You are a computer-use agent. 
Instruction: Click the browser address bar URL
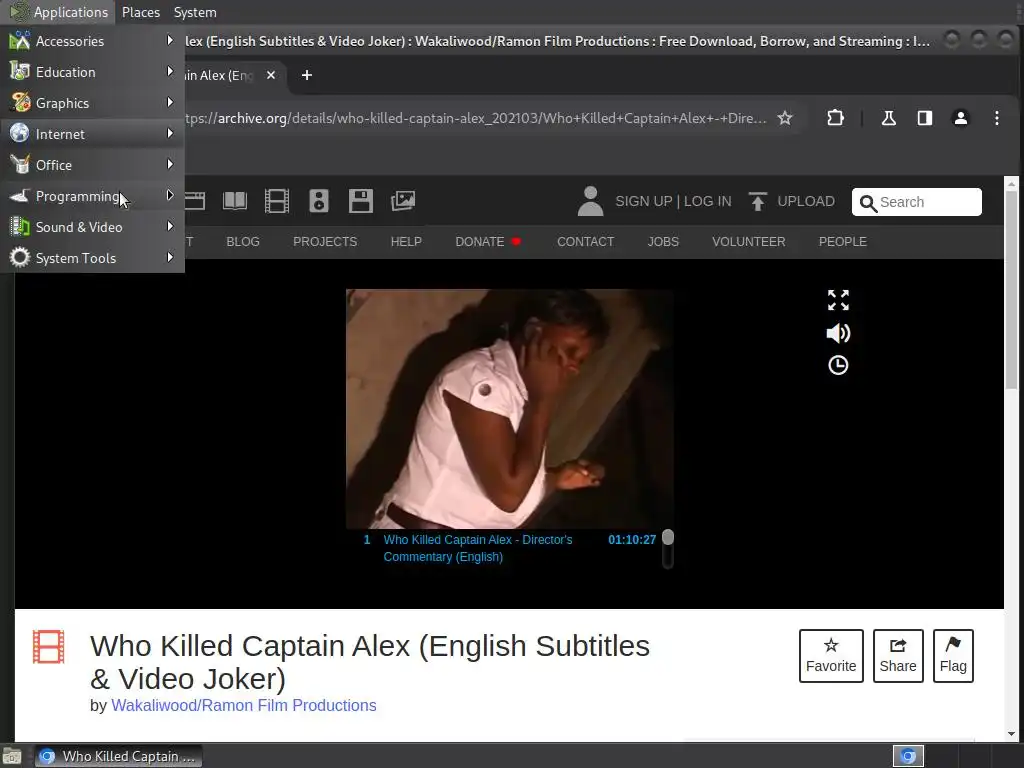pyautogui.click(x=477, y=118)
